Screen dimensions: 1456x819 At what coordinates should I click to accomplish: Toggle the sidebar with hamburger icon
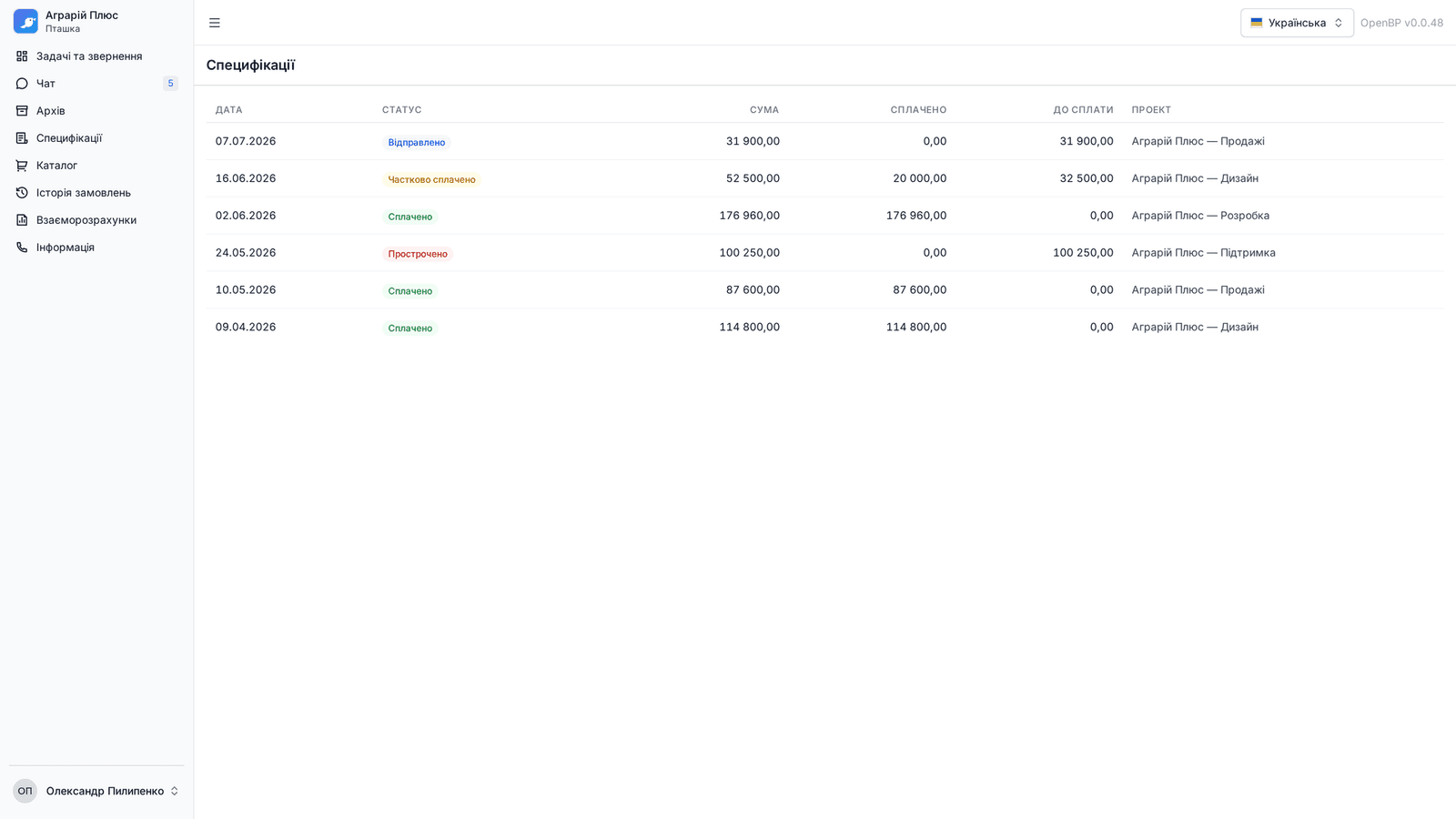click(215, 23)
